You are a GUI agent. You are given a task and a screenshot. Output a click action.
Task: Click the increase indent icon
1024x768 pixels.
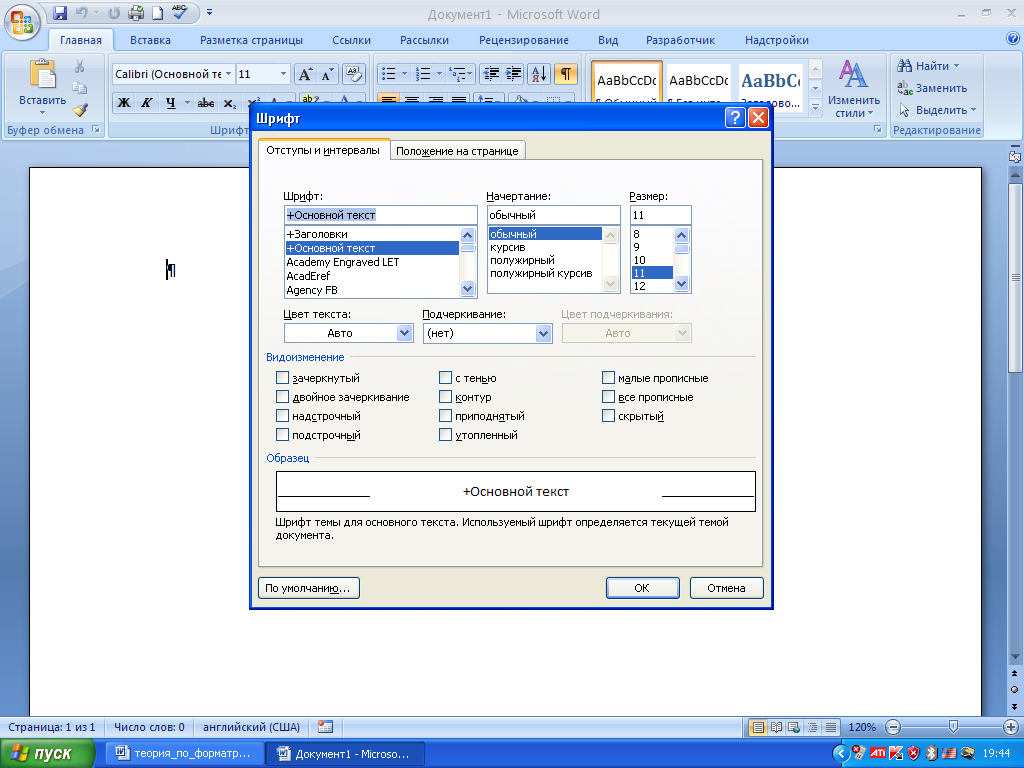point(514,74)
